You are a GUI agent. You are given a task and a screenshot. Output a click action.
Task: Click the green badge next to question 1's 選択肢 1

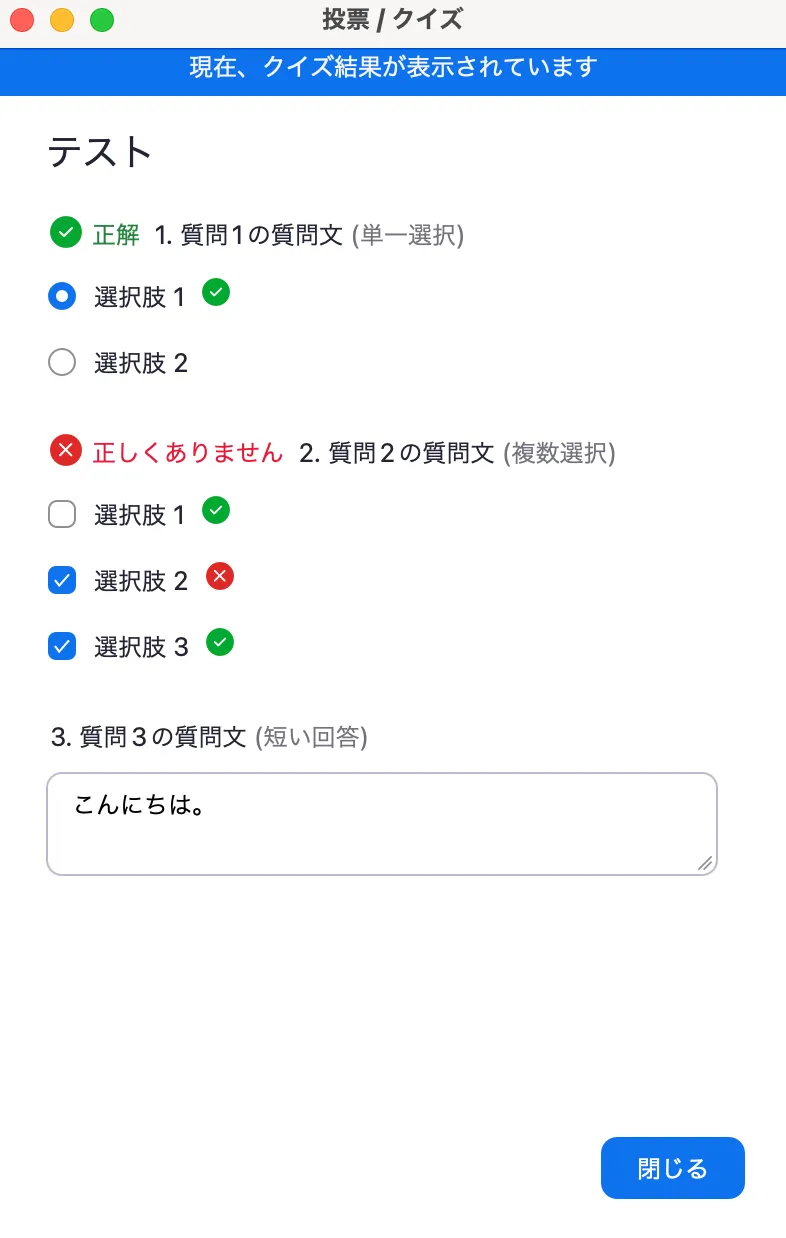click(x=216, y=293)
